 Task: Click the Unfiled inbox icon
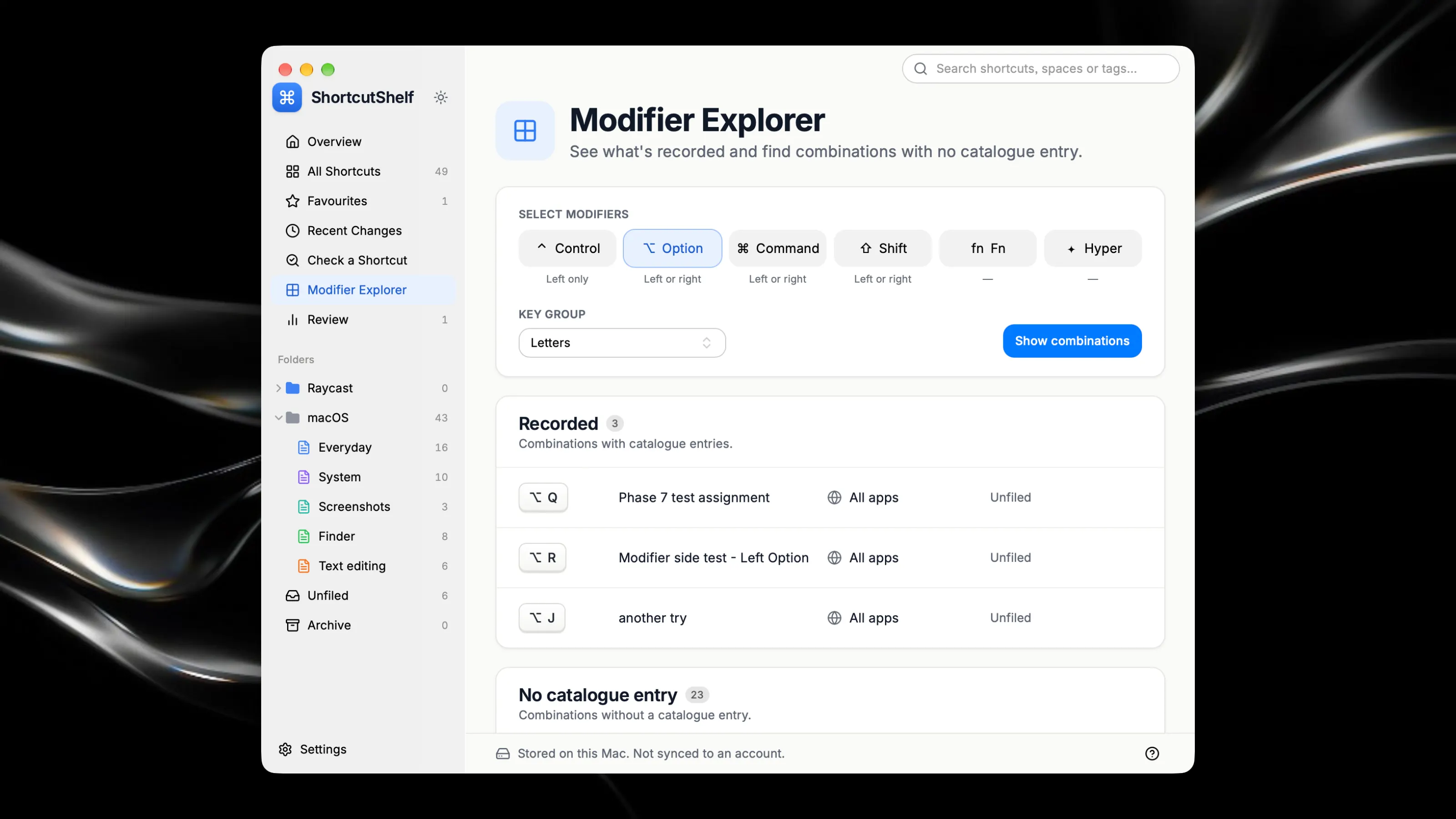tap(292, 595)
